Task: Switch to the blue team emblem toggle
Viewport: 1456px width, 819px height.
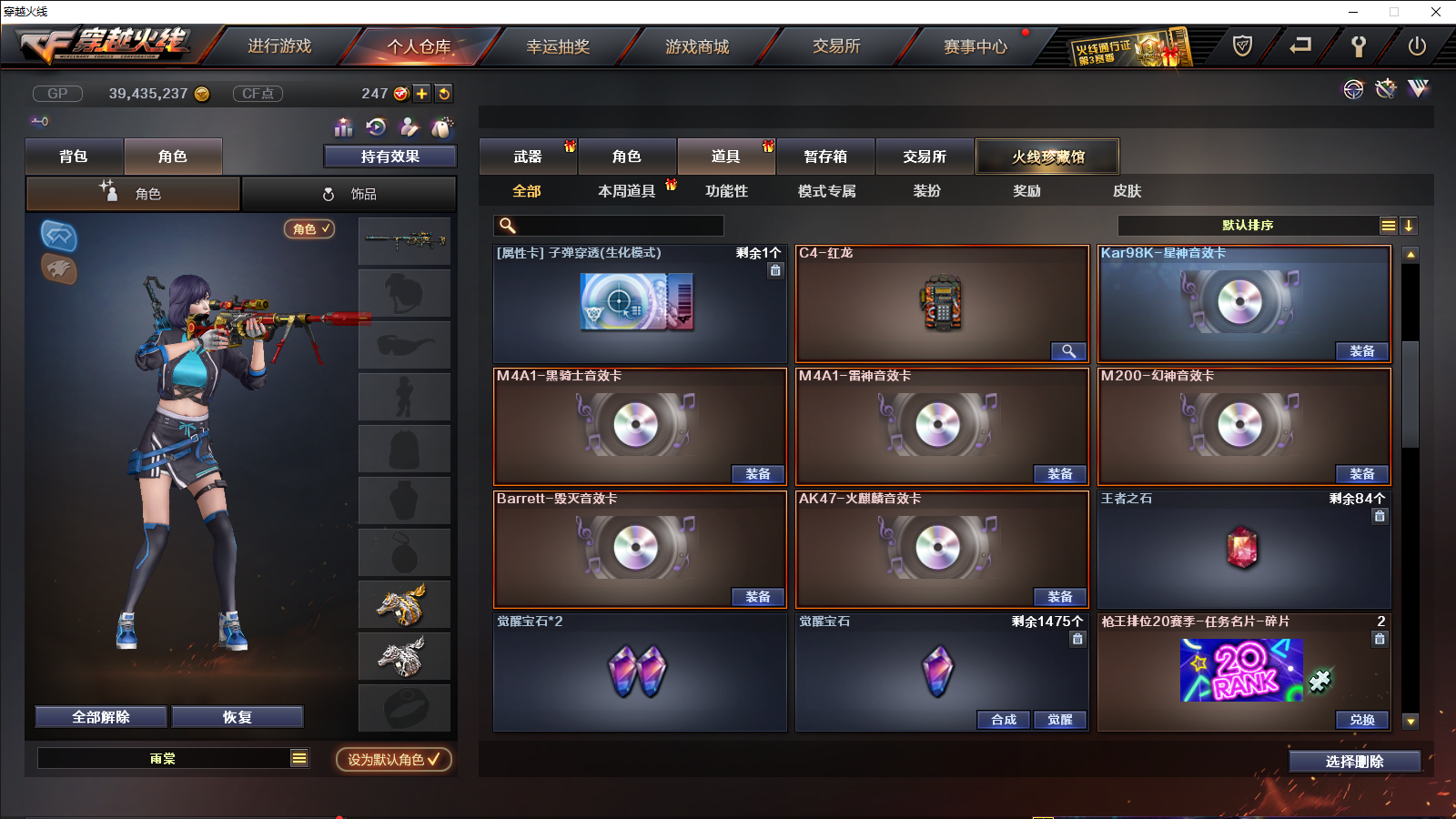Action: 59,236
